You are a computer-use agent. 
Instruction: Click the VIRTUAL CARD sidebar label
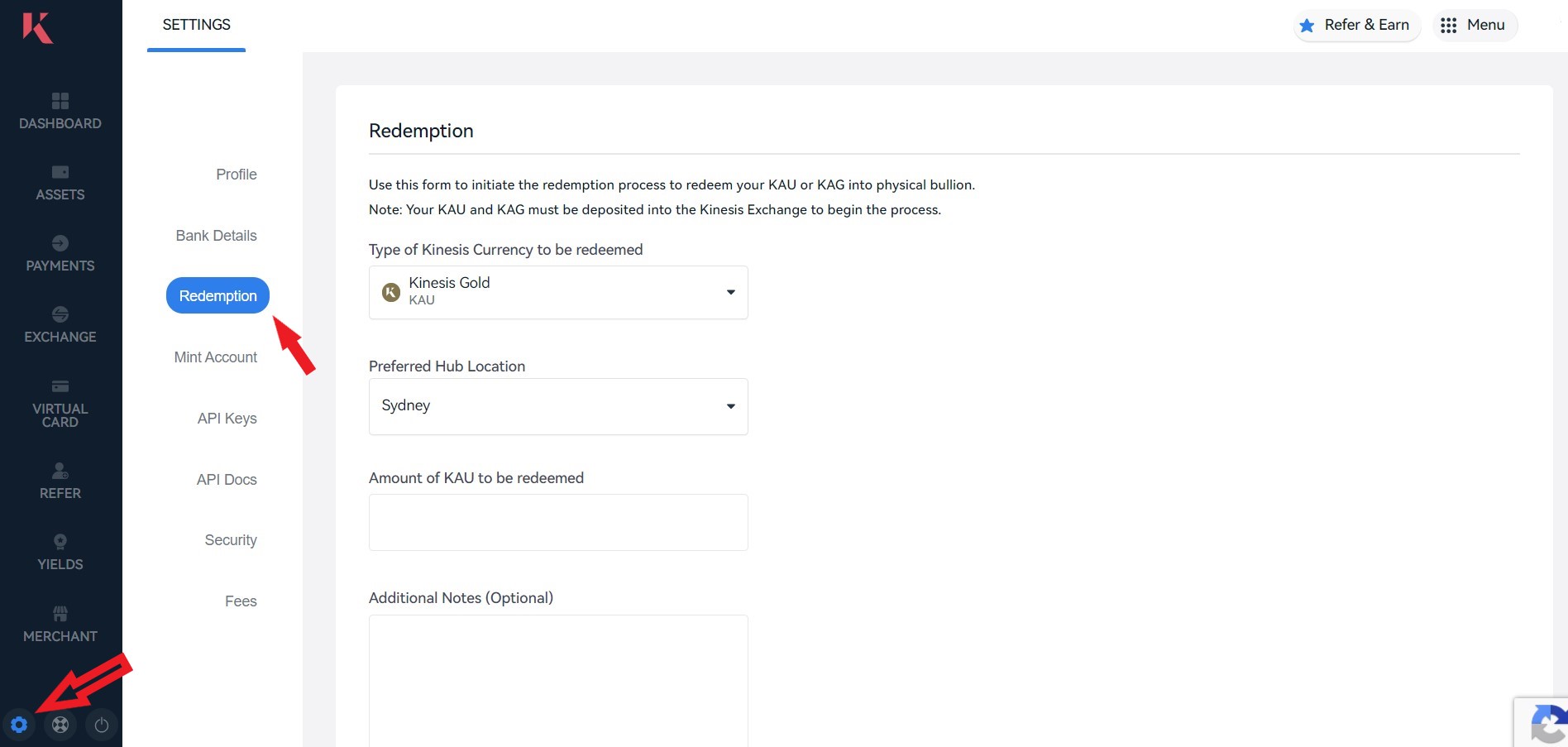point(60,415)
